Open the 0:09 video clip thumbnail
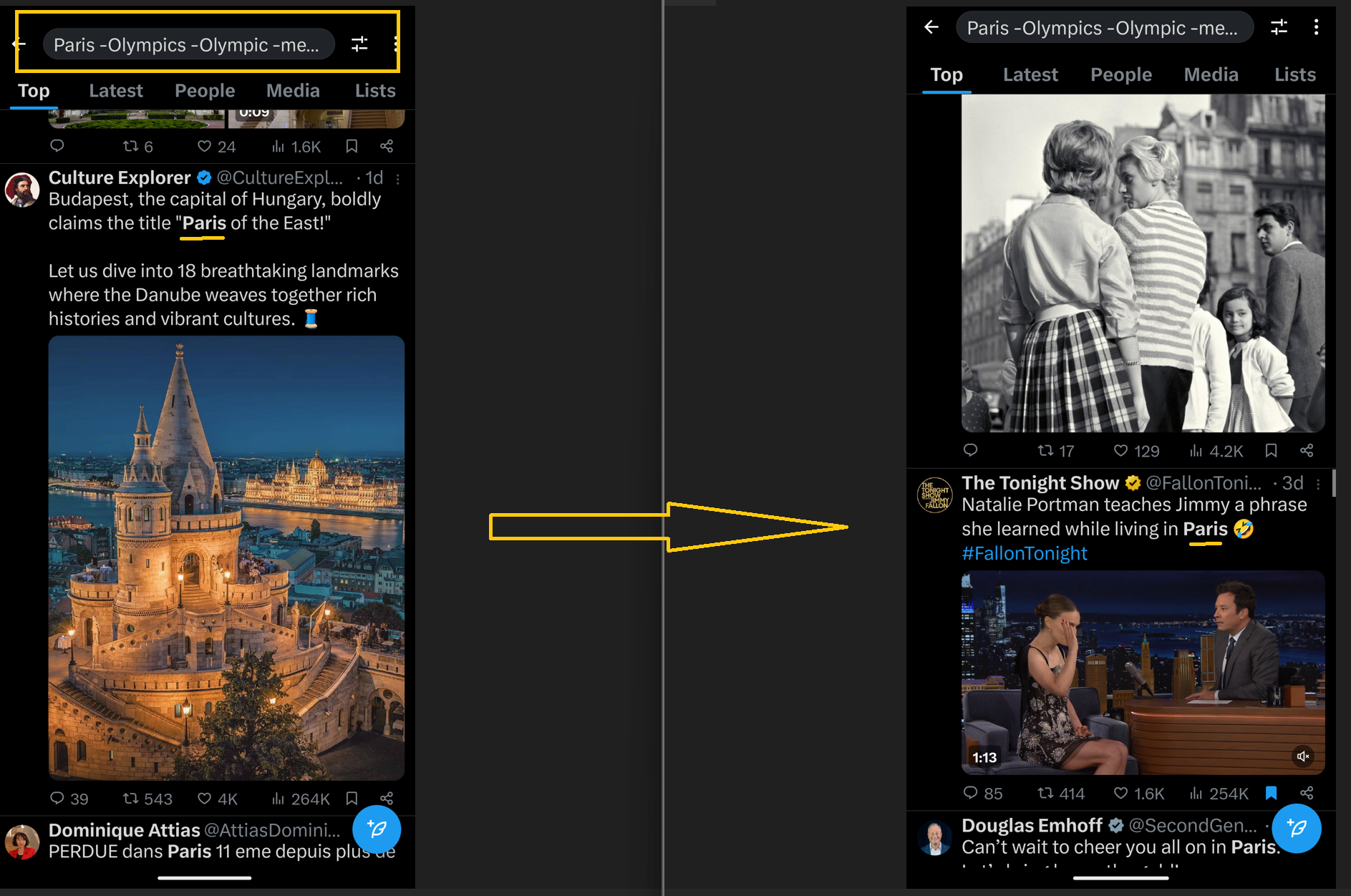This screenshot has height=896, width=1351. point(316,119)
